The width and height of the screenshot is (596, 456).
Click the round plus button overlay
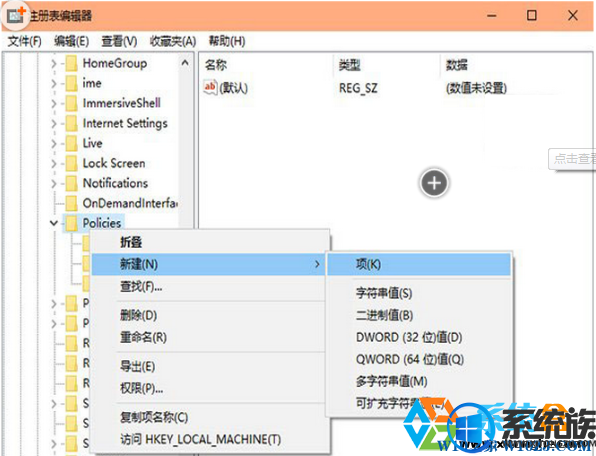point(434,183)
